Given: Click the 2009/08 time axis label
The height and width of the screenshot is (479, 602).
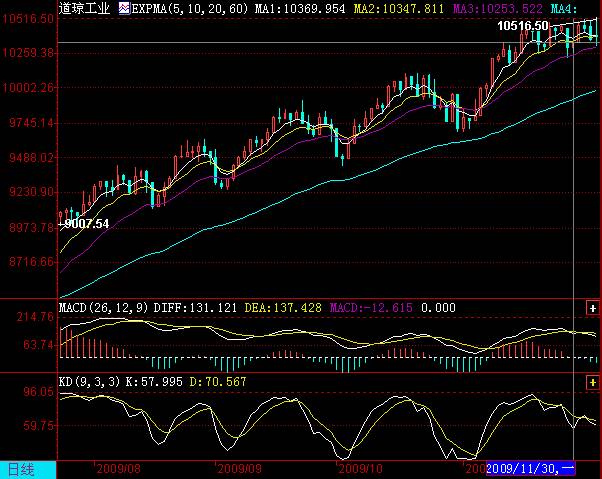Looking at the screenshot, I should [x=118, y=468].
